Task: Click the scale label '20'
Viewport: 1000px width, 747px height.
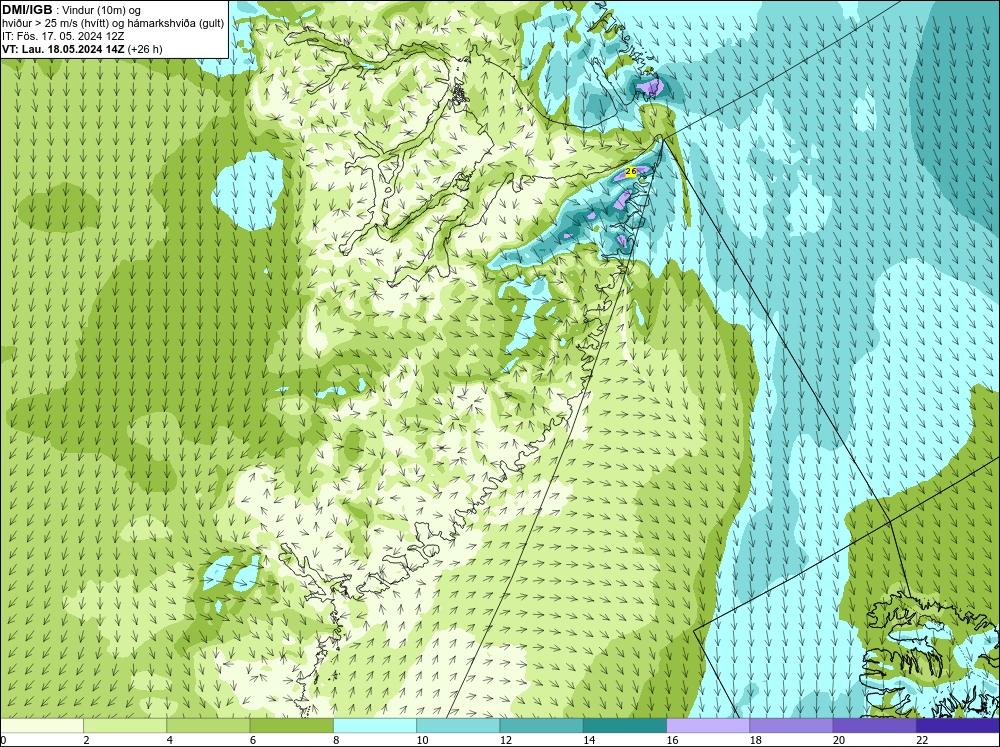Action: 839,740
